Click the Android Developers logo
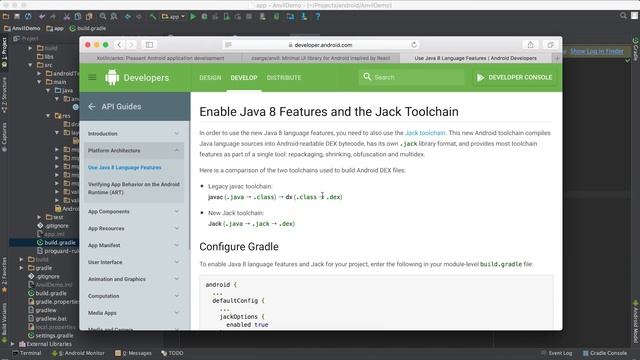The width and height of the screenshot is (640, 360). [137, 78]
